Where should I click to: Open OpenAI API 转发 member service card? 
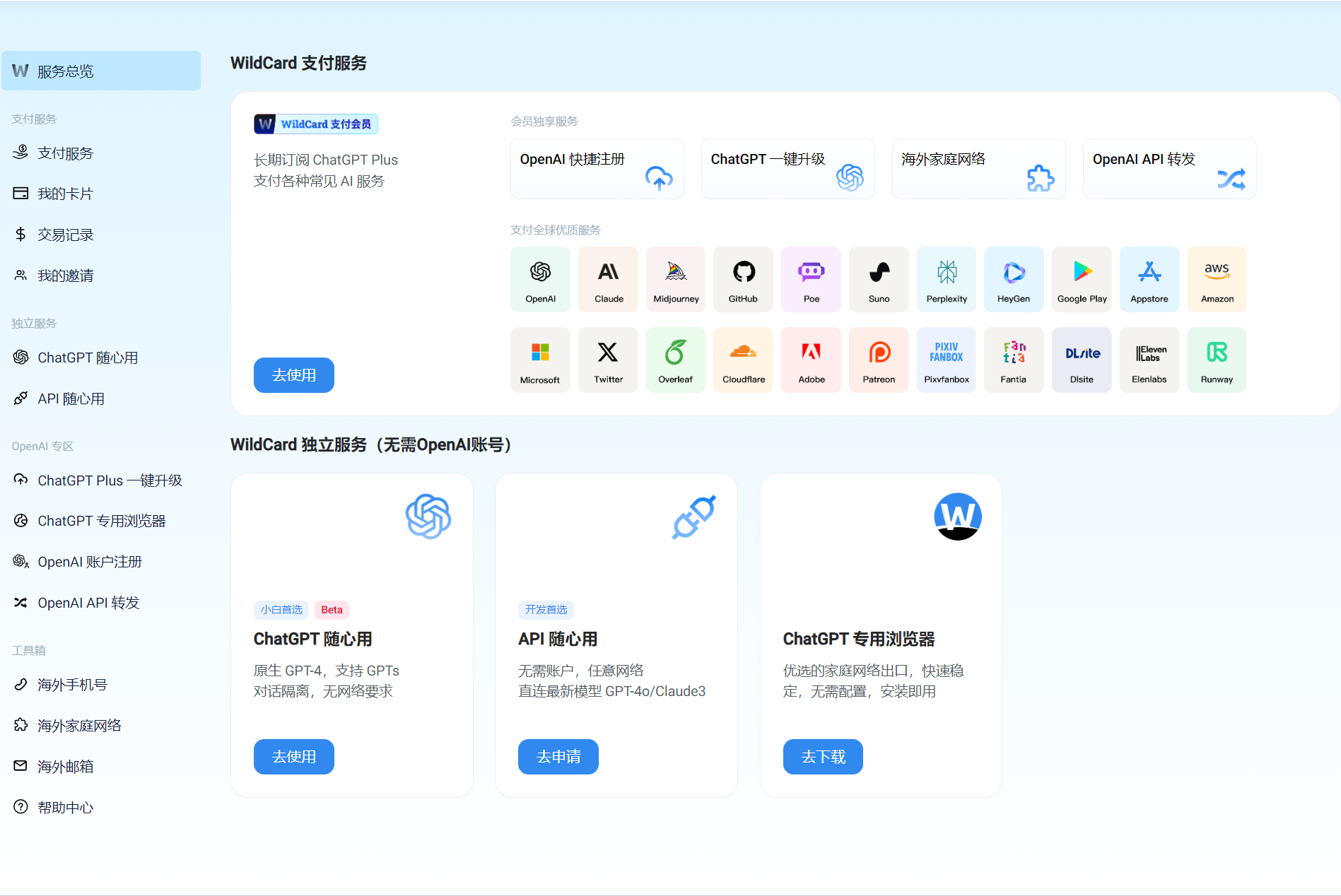click(x=1170, y=169)
